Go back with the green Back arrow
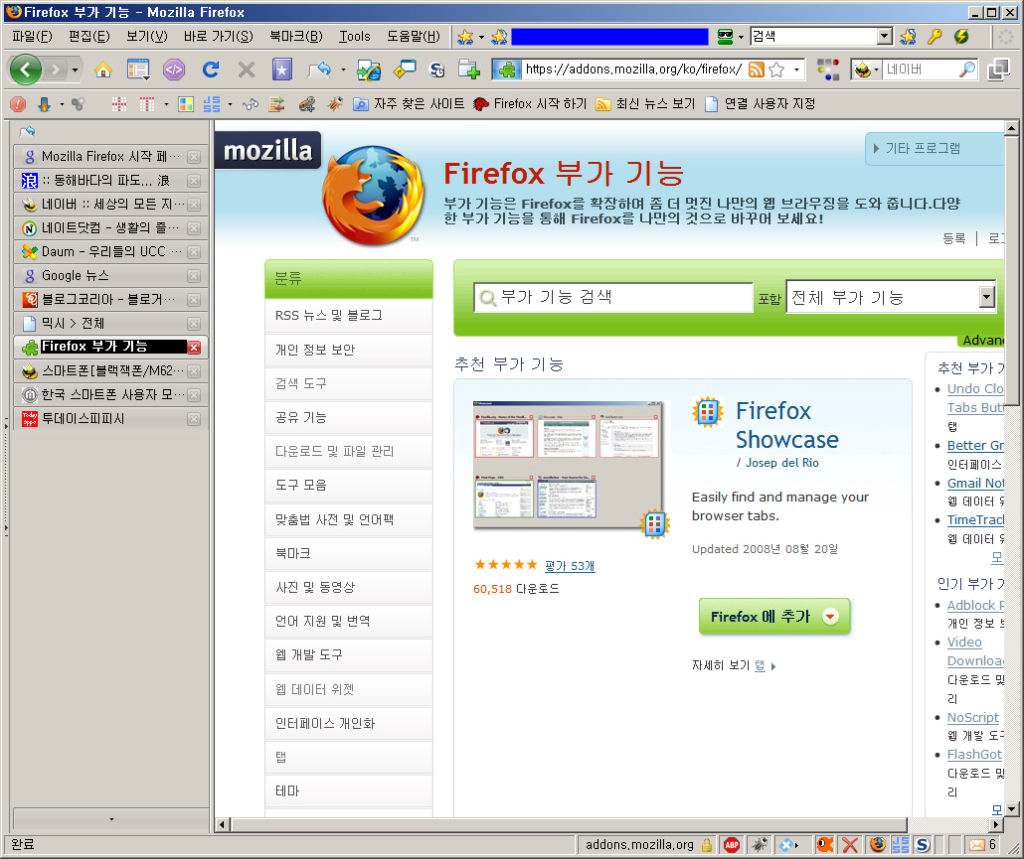 point(25,69)
